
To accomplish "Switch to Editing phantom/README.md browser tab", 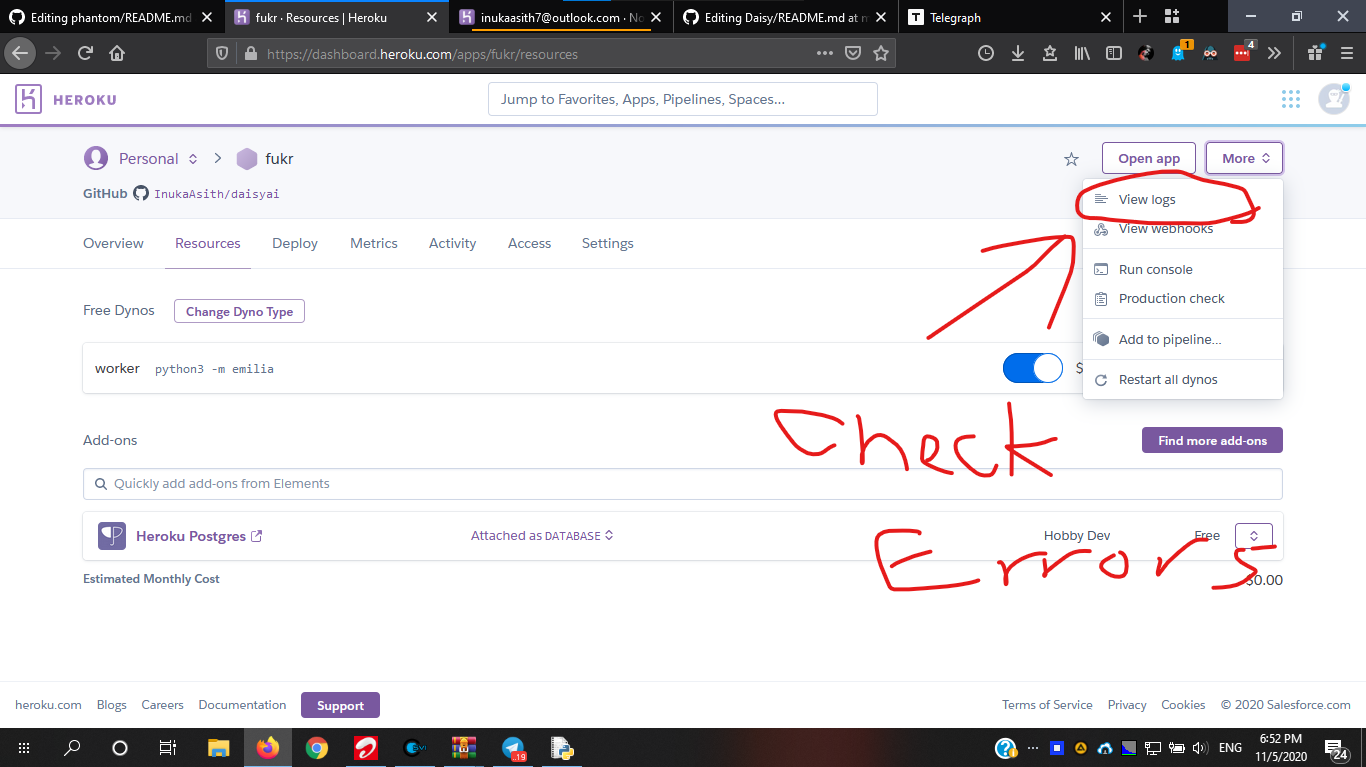I will (x=111, y=17).
